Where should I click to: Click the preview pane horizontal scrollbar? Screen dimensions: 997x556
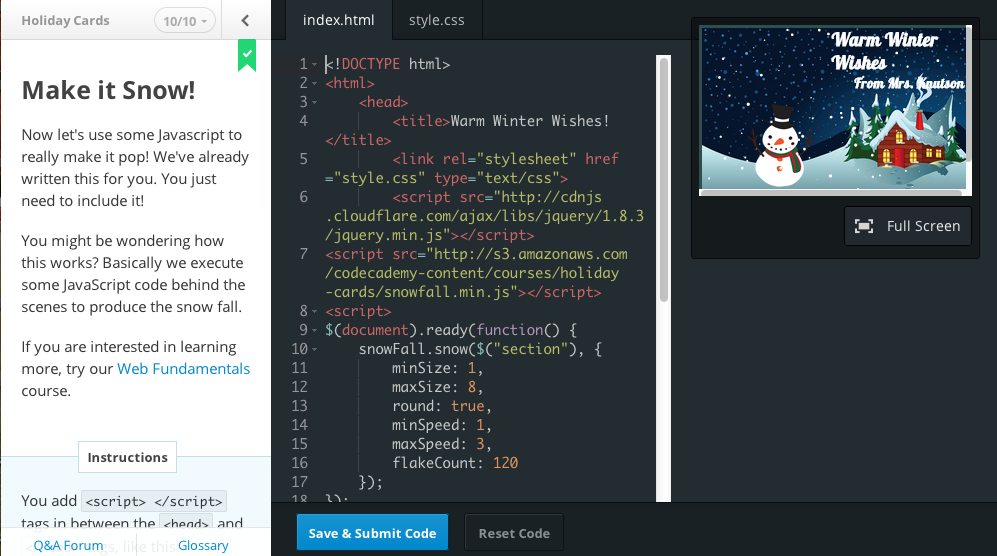tap(830, 192)
